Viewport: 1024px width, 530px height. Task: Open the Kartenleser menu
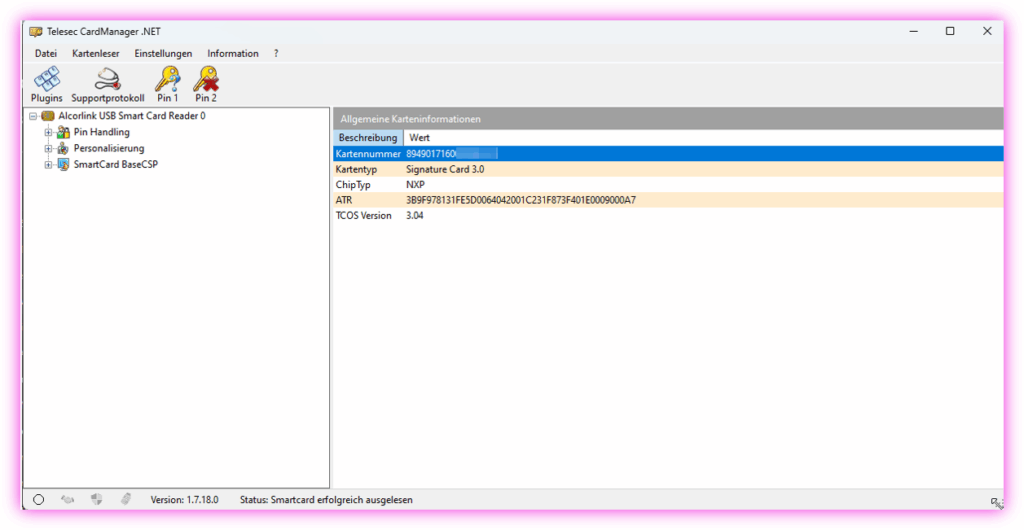pyautogui.click(x=96, y=53)
